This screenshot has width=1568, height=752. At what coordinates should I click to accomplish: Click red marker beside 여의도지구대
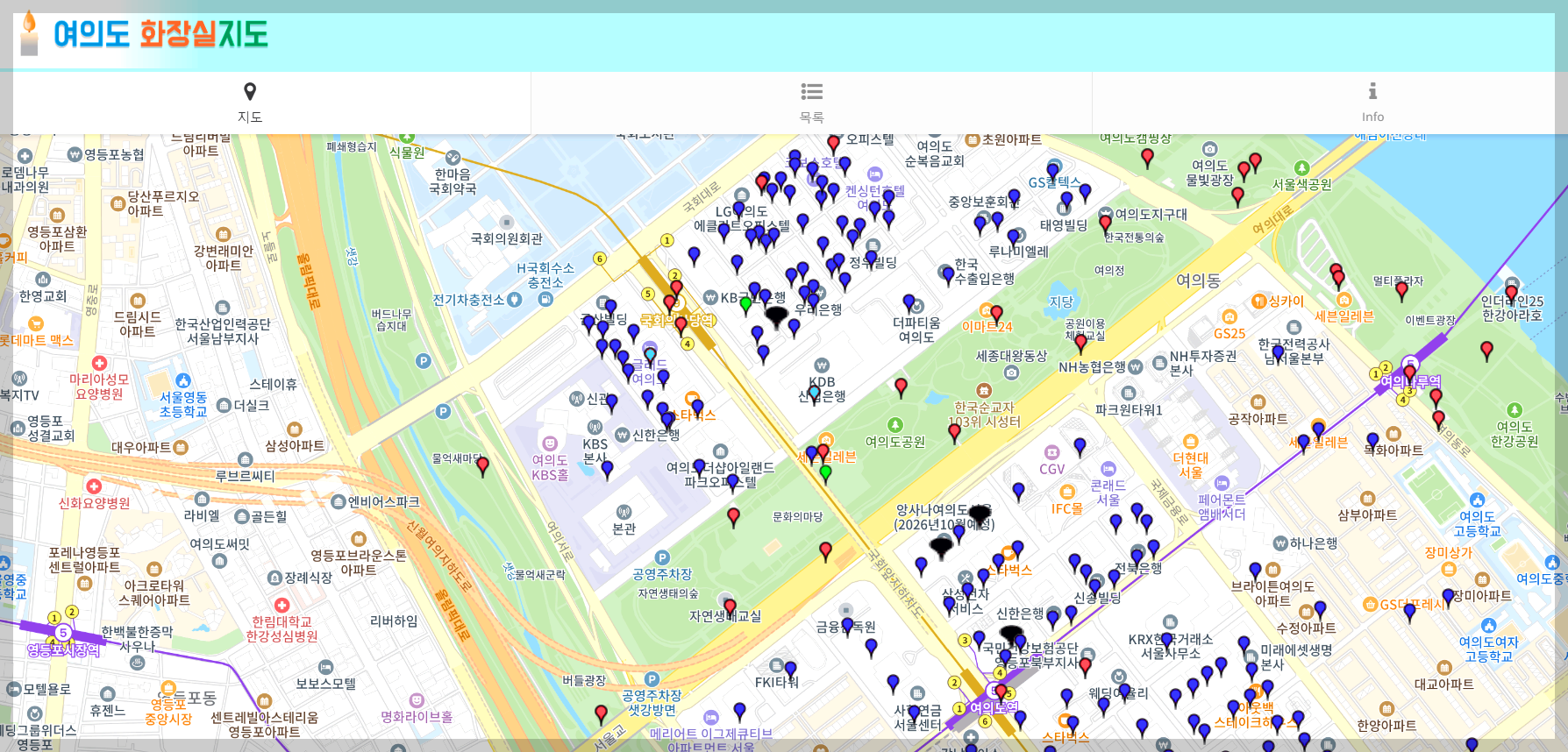(1105, 224)
